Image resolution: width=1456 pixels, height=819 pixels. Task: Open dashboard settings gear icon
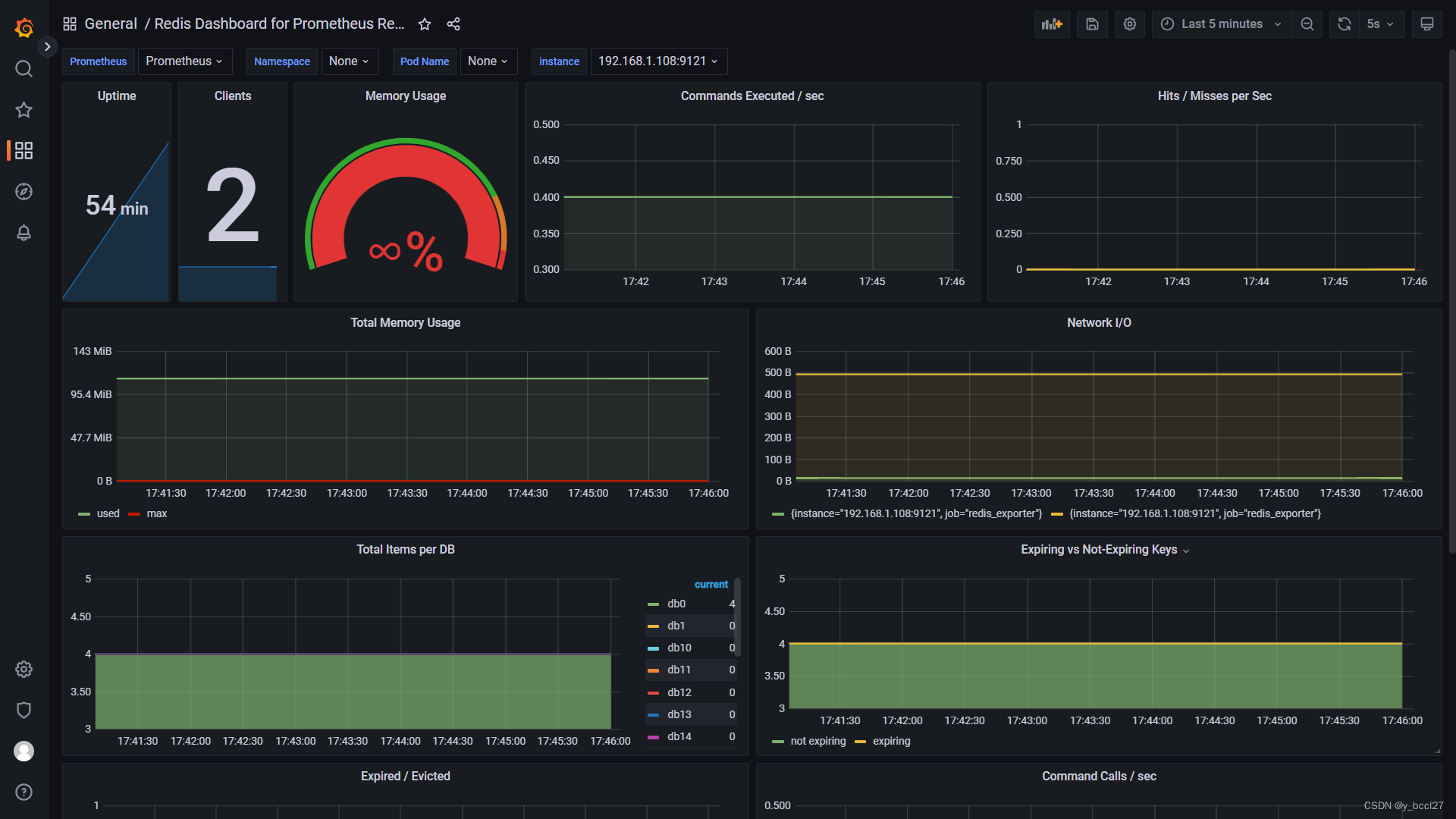pyautogui.click(x=1130, y=24)
